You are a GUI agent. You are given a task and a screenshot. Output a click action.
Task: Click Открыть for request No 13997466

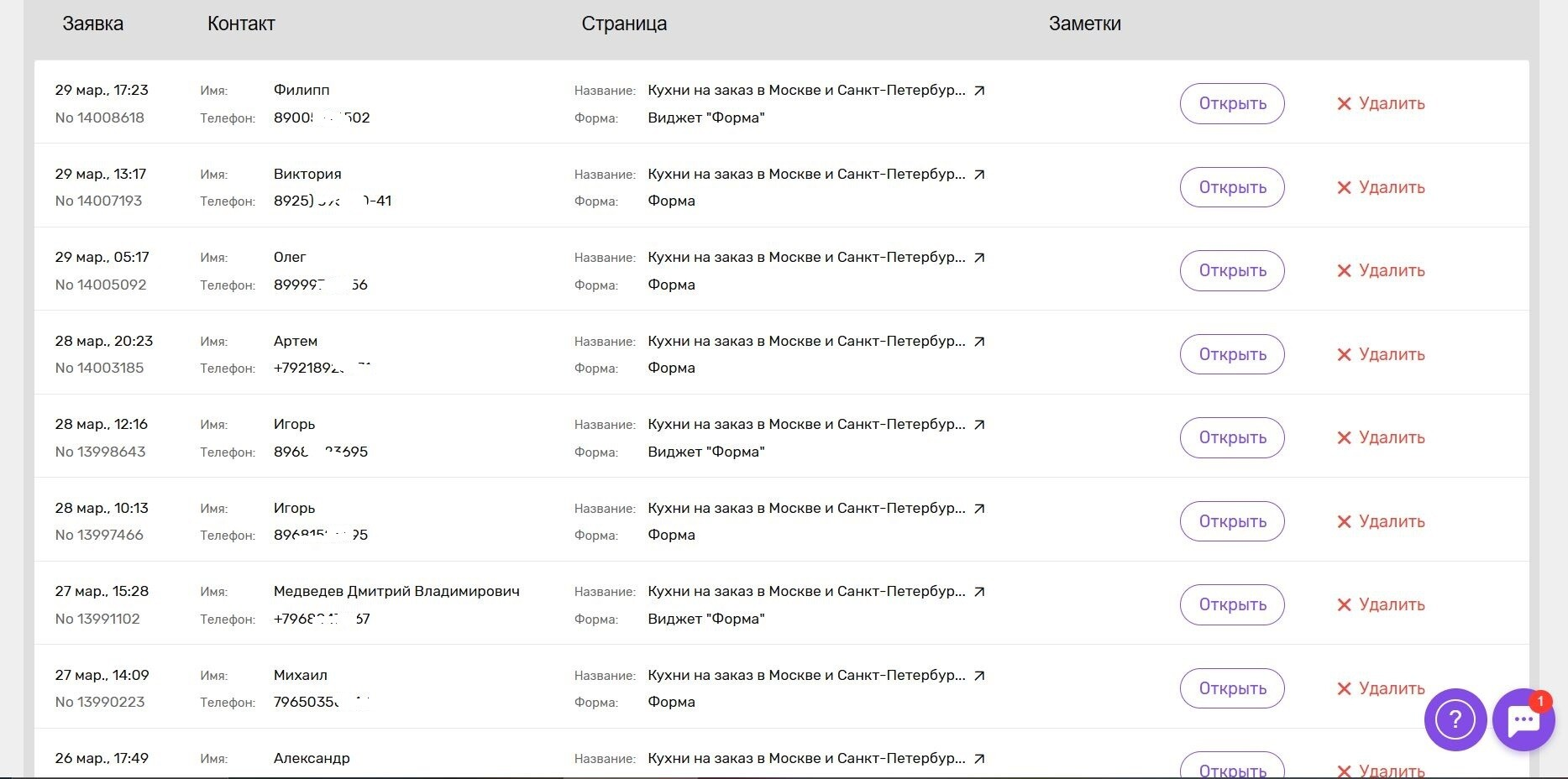tap(1232, 521)
